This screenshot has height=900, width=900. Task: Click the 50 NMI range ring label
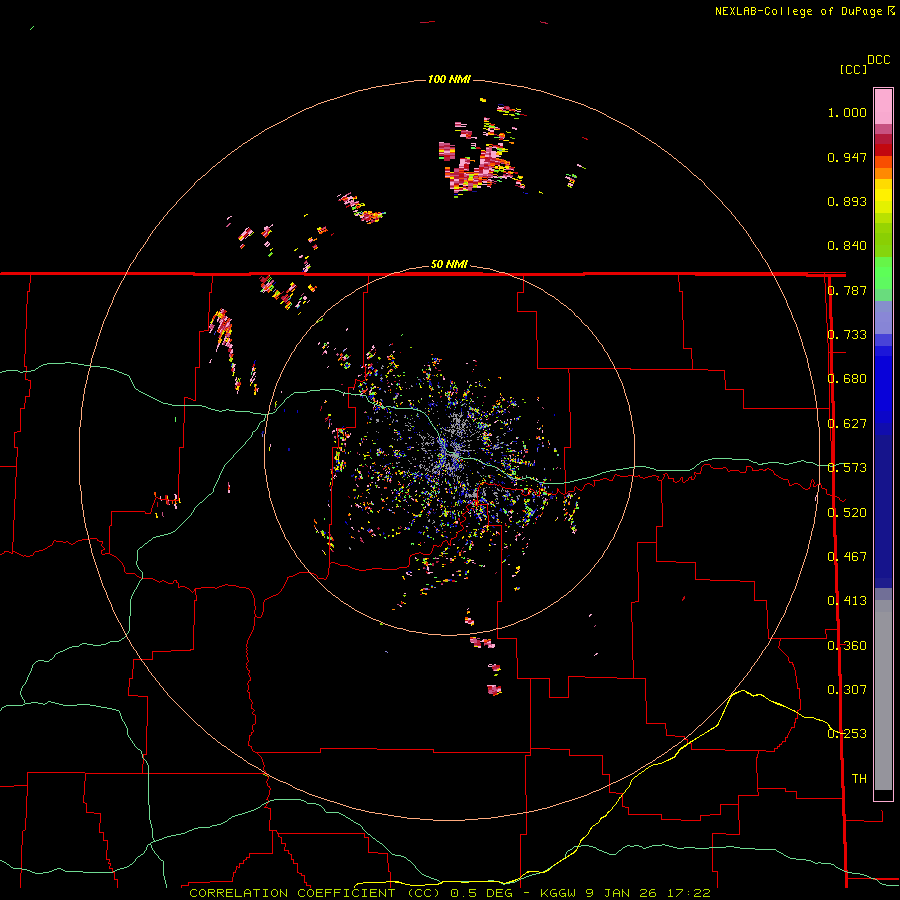449,264
